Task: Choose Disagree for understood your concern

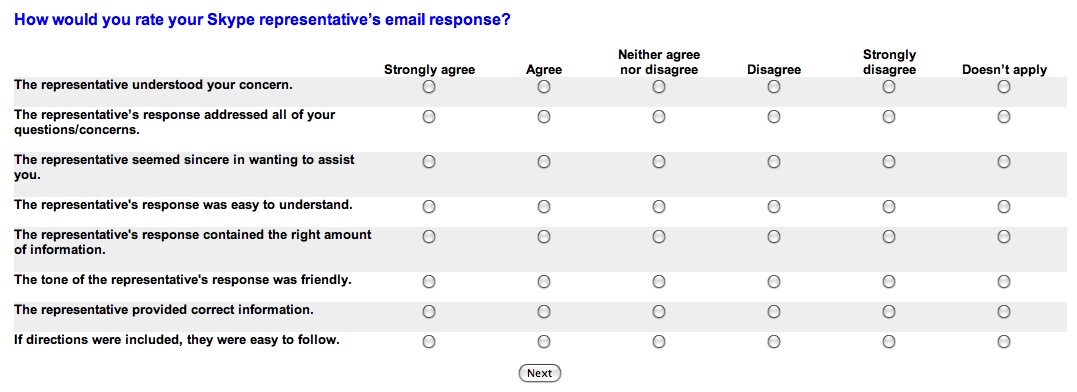Action: 773,87
